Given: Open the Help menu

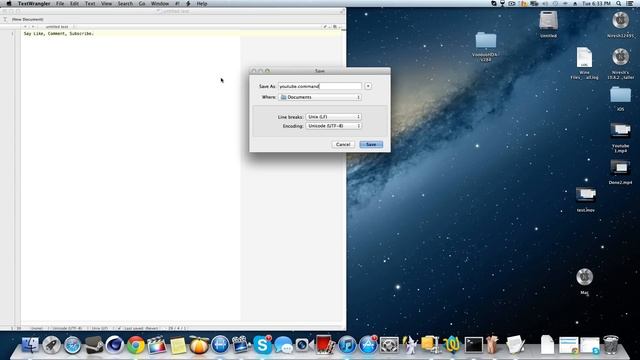Looking at the screenshot, I should point(202,4).
